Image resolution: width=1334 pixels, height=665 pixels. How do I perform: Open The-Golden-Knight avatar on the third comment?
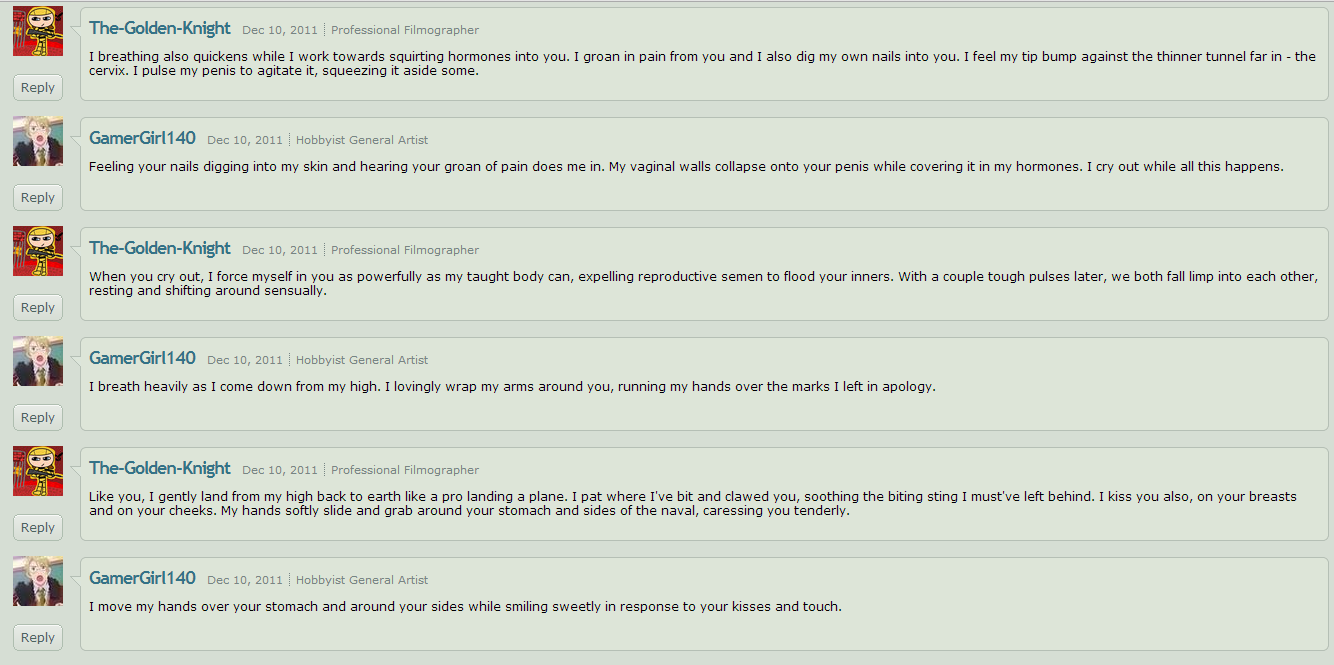pos(38,251)
